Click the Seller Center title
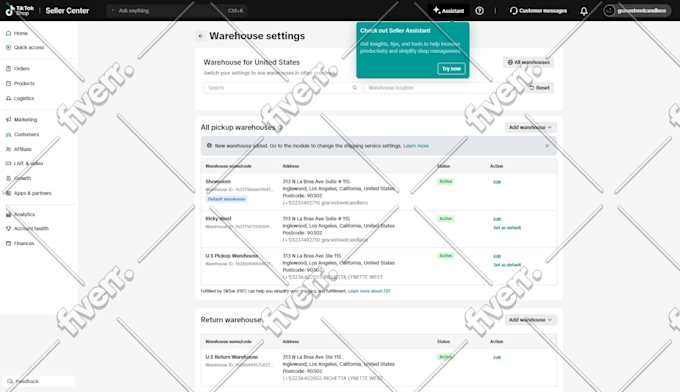The width and height of the screenshot is (680, 392). tap(67, 10)
